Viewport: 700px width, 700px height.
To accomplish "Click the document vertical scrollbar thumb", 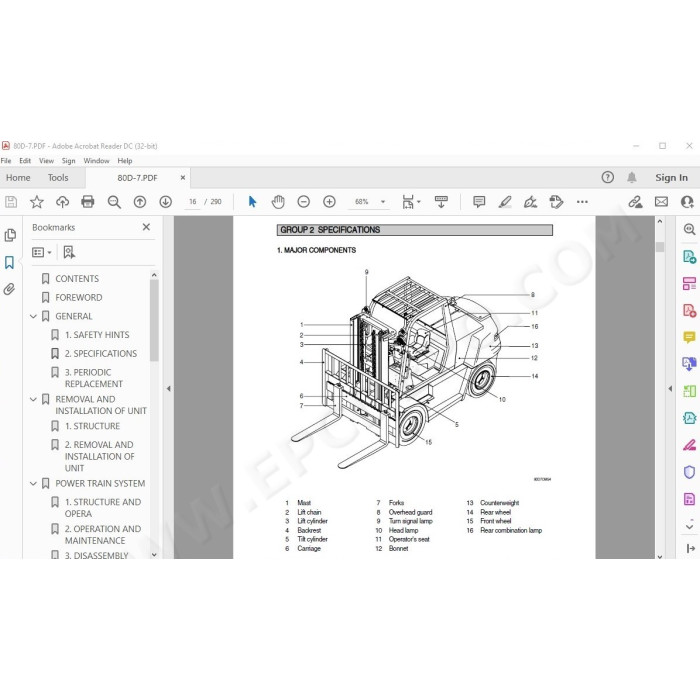I will click(x=660, y=247).
